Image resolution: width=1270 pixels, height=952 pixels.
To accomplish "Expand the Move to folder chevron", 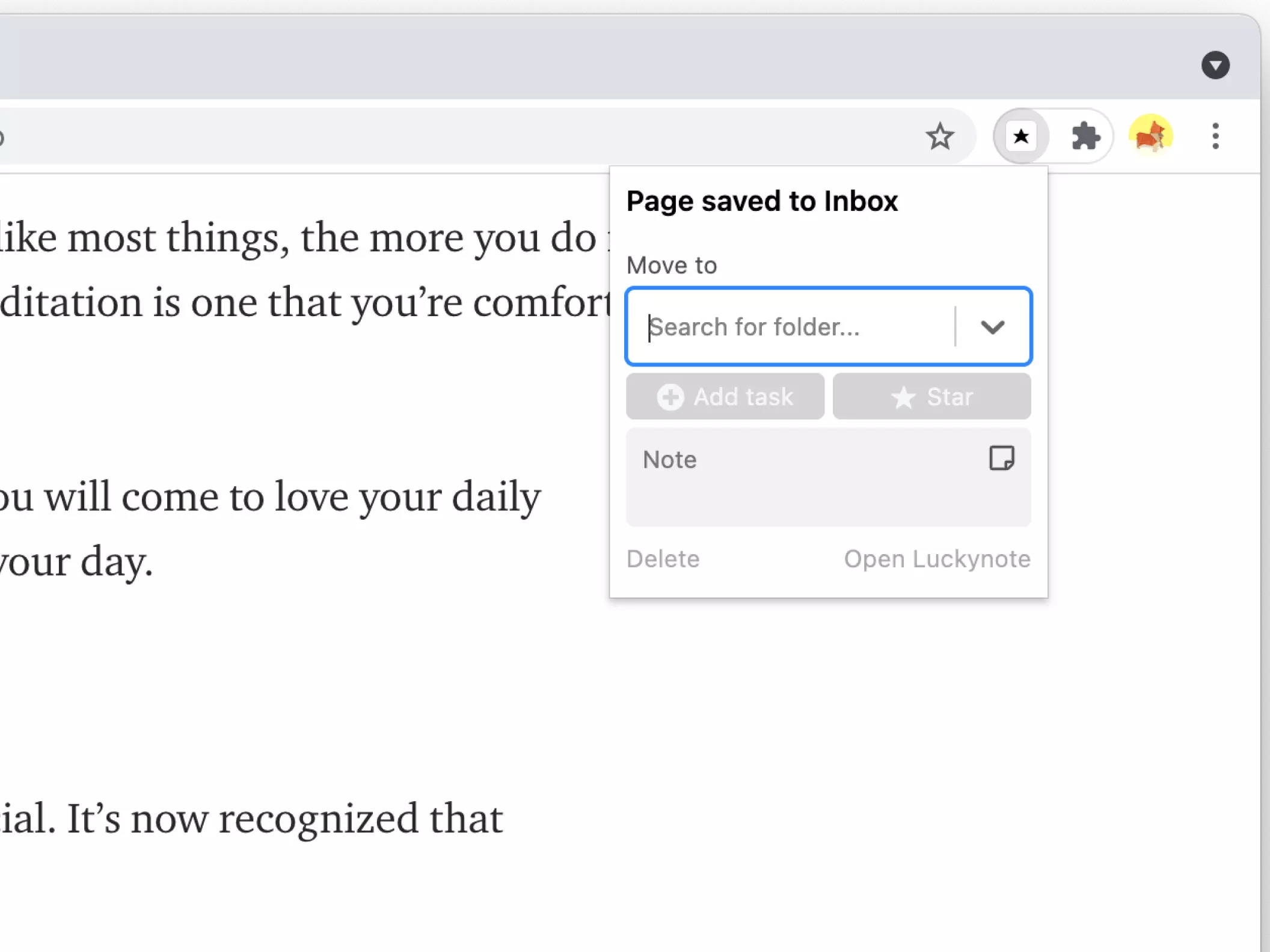I will (992, 327).
